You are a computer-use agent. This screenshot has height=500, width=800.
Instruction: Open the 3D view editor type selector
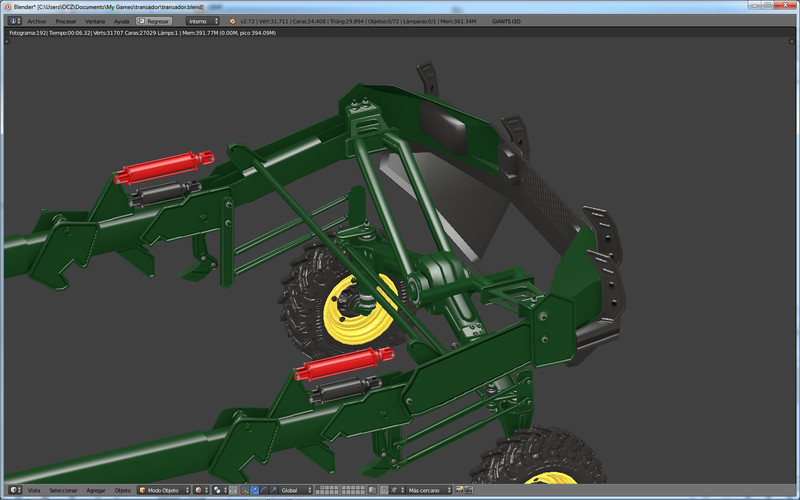(x=13, y=490)
